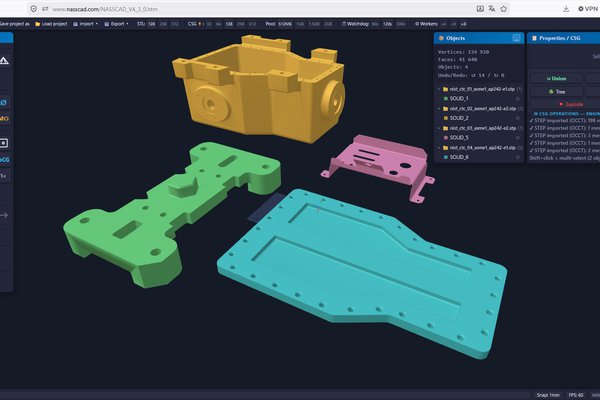
Task: Click nist_ctc_02 folder icon
Action: pyautogui.click(x=445, y=109)
